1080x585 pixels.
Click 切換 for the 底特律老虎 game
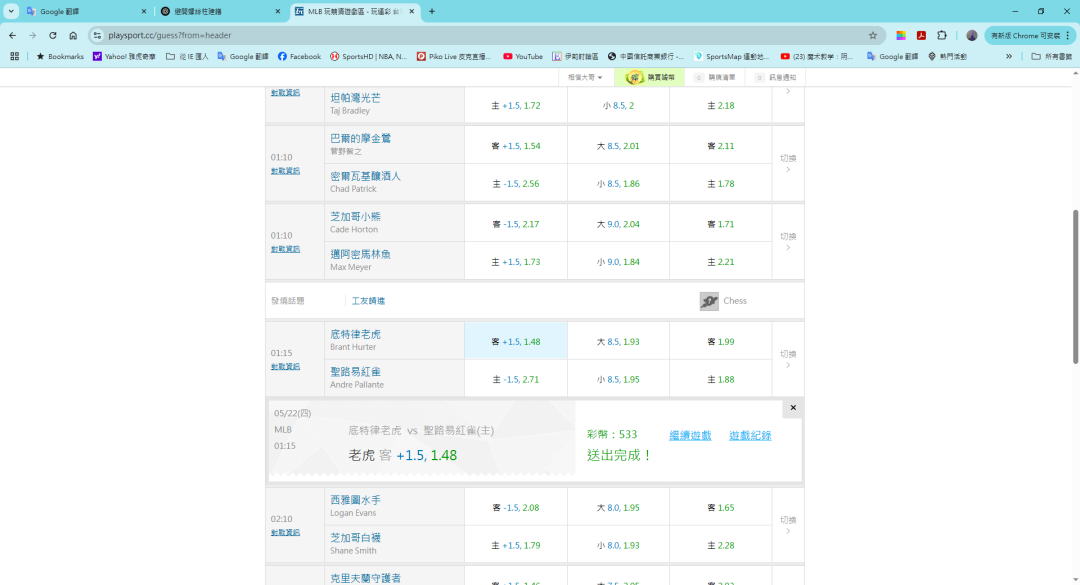point(788,359)
